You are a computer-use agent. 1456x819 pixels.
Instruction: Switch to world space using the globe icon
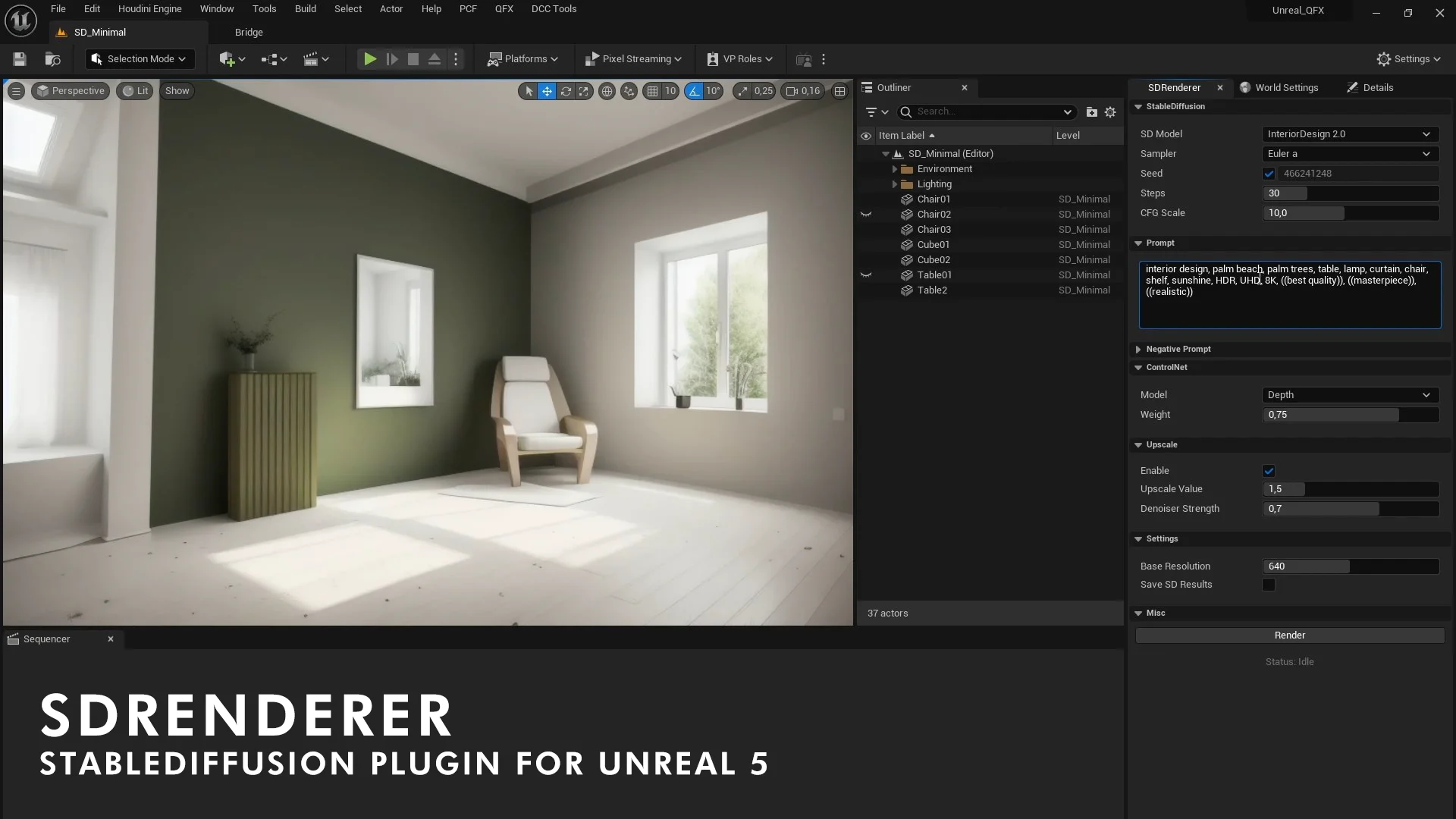[607, 91]
